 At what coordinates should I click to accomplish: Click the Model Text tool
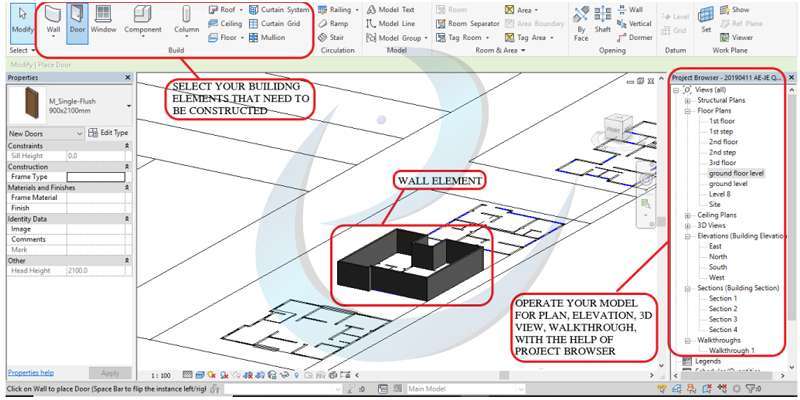390,10
